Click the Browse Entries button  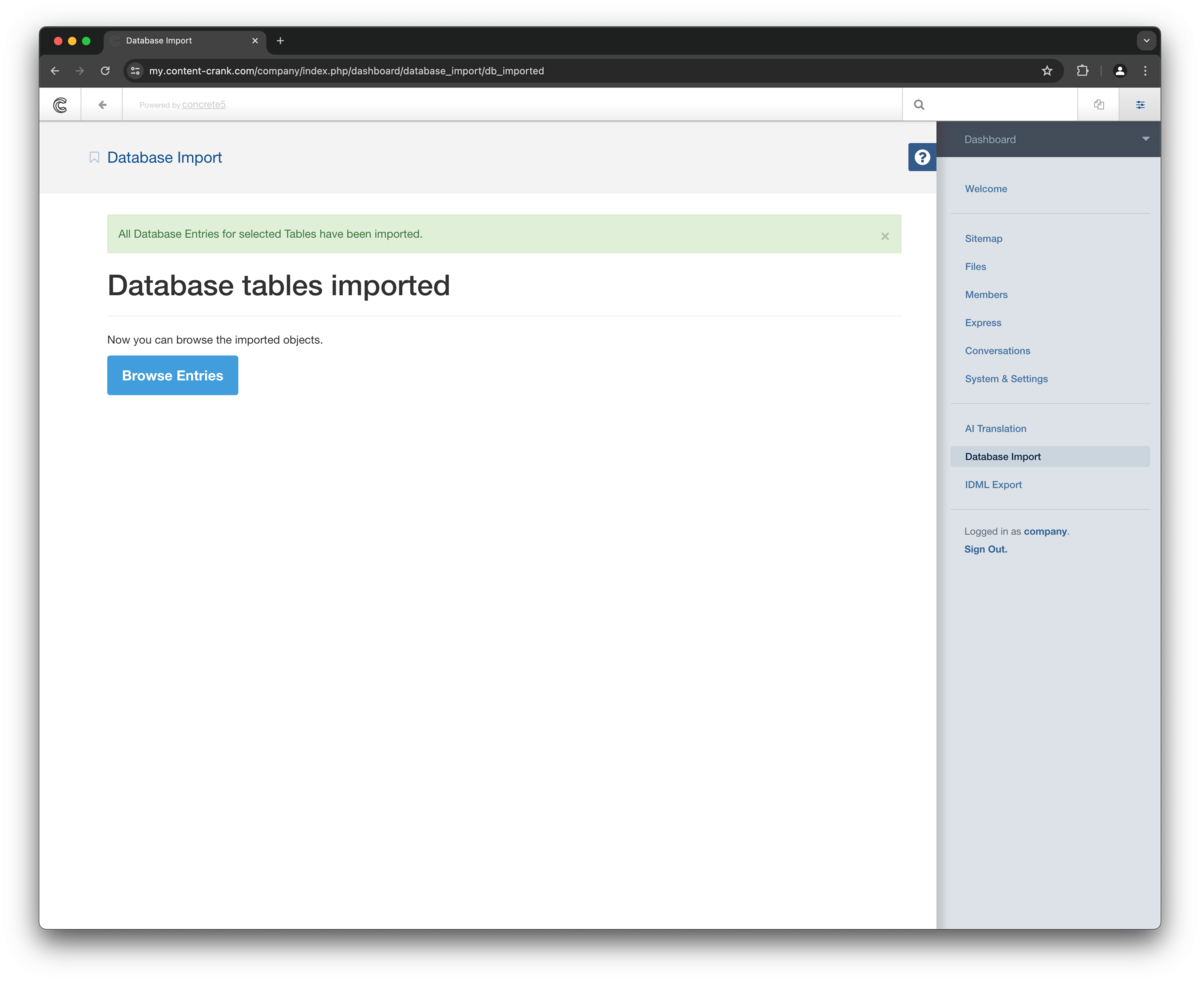[173, 375]
